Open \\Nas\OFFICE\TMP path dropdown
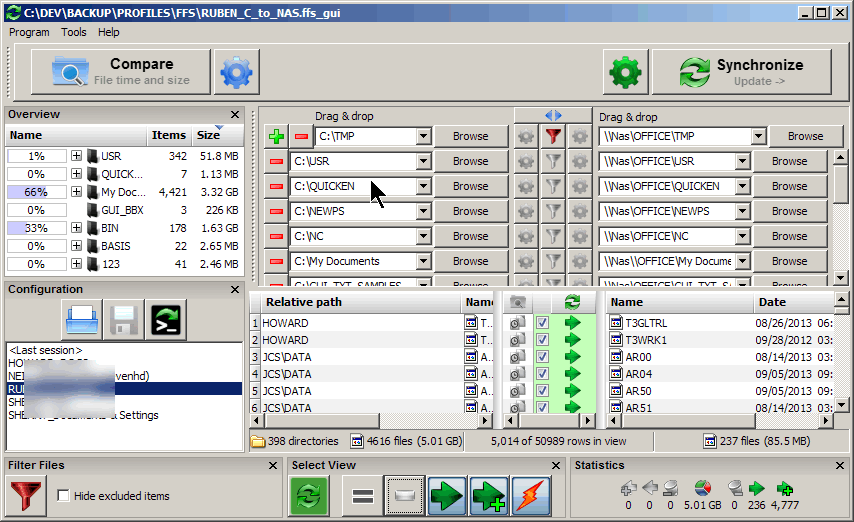 point(758,136)
